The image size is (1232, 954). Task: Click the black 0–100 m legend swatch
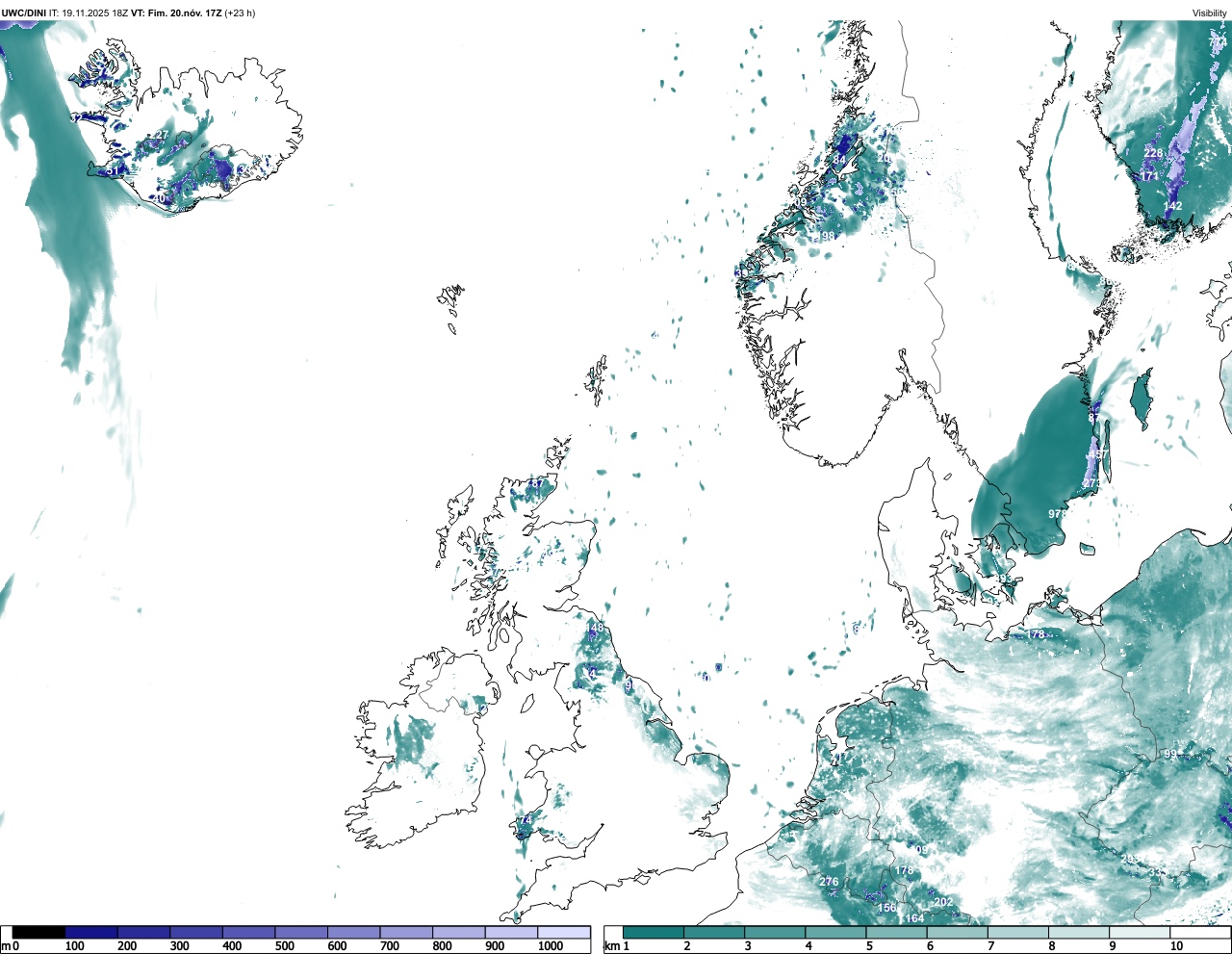click(x=38, y=933)
